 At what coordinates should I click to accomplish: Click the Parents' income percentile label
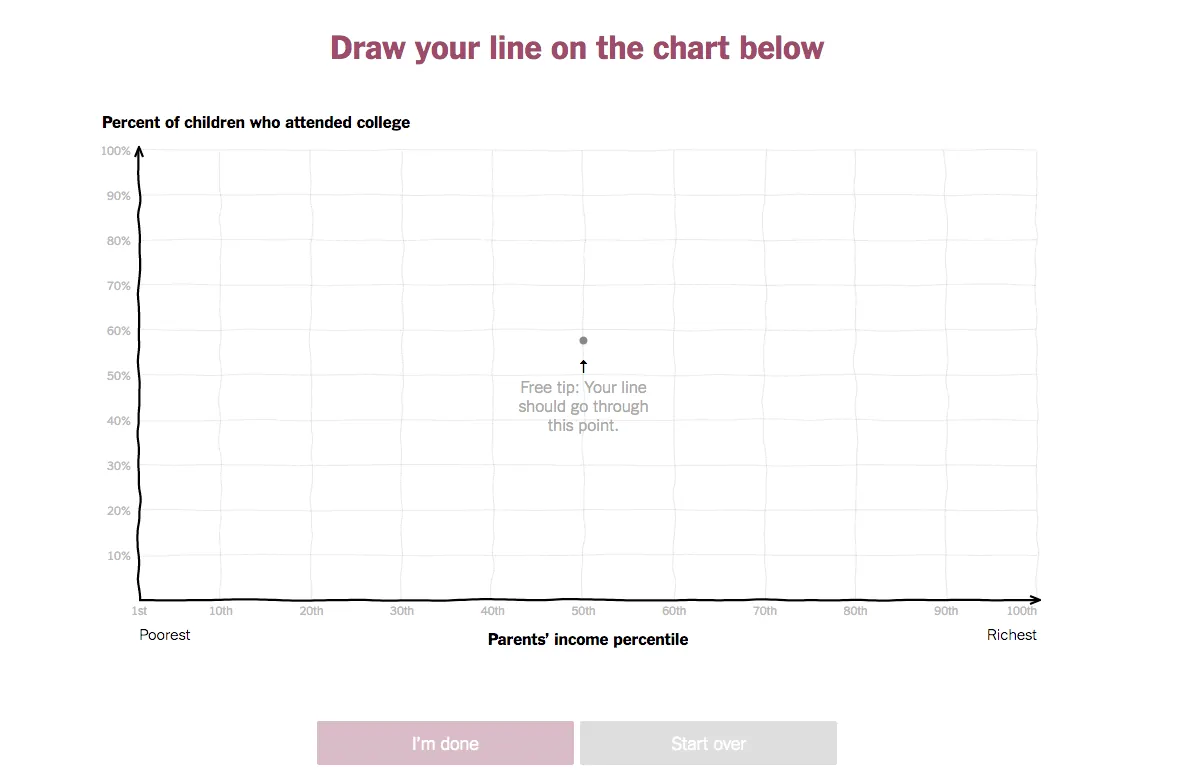[x=587, y=639]
